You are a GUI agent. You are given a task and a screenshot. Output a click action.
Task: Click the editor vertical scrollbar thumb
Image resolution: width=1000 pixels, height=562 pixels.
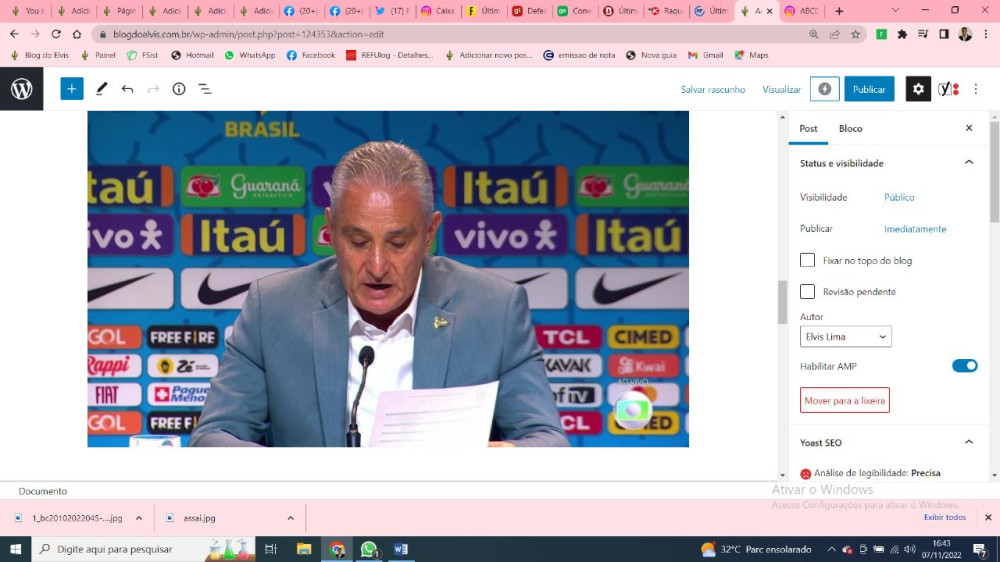coord(783,302)
